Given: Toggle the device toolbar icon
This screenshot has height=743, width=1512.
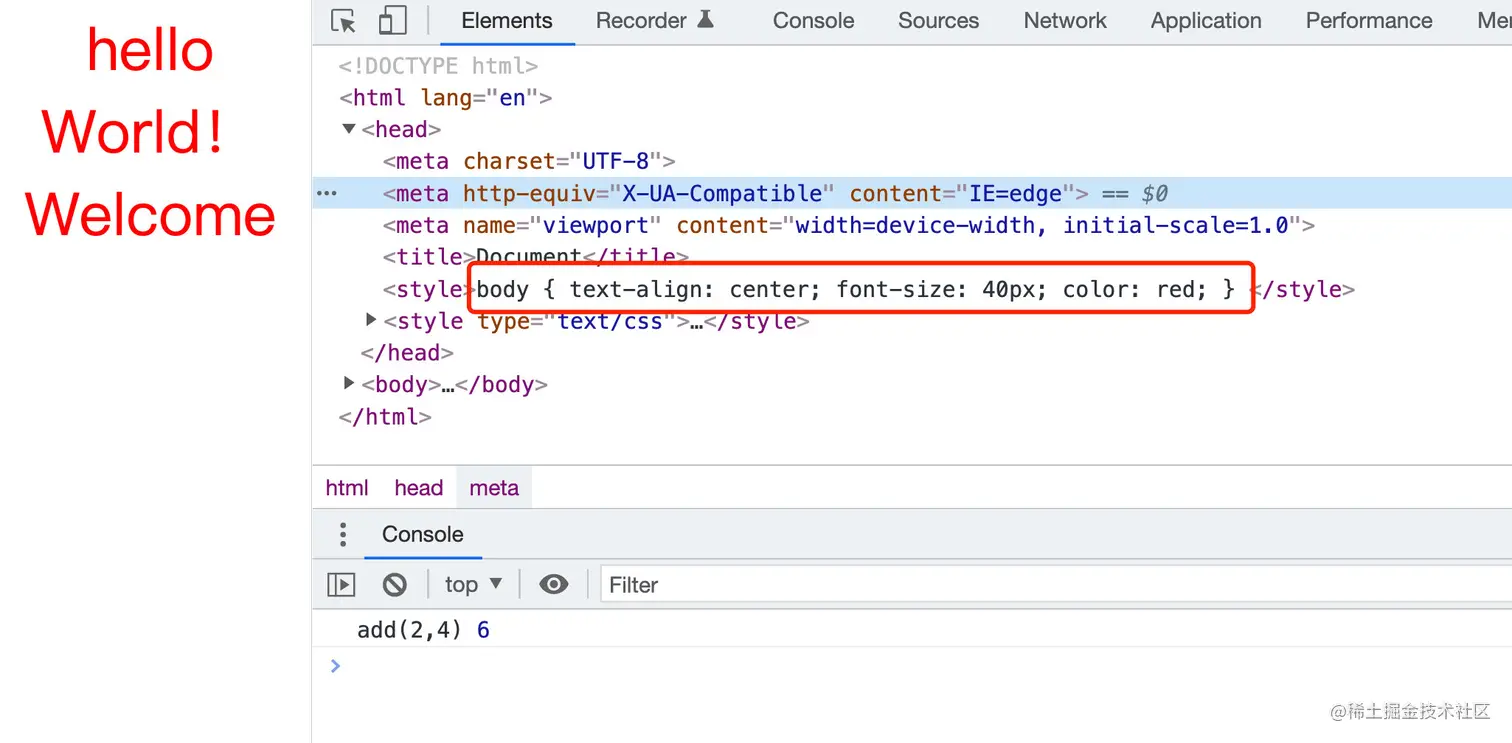Looking at the screenshot, I should tap(393, 21).
